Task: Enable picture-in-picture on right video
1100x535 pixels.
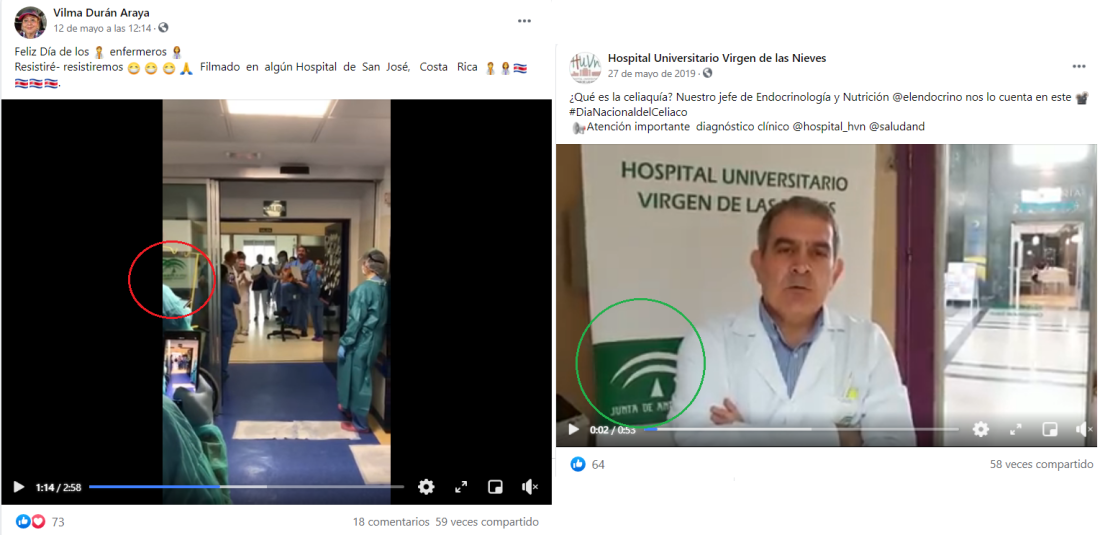Action: (x=1049, y=429)
